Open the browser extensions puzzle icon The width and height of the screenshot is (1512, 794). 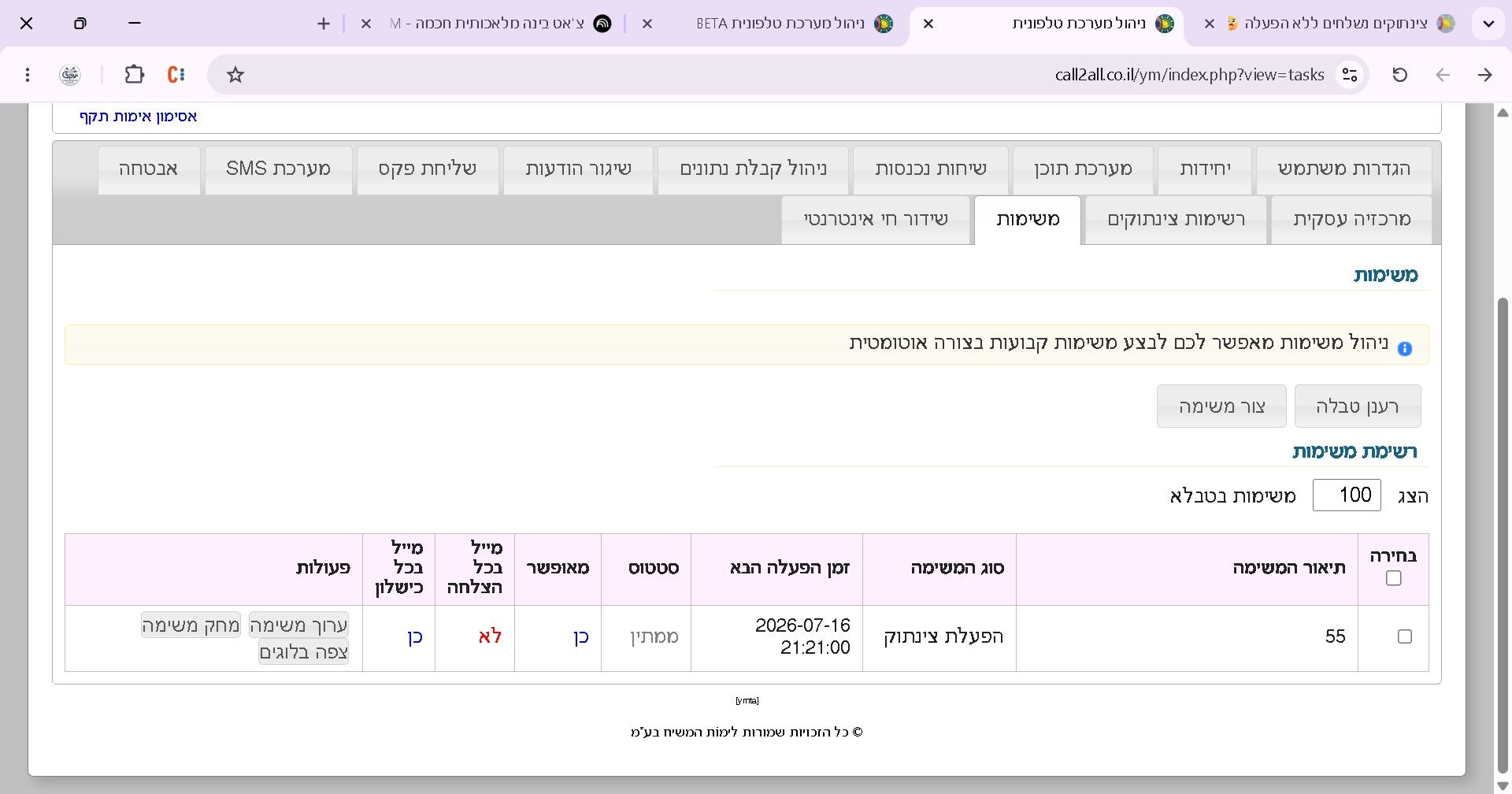click(135, 75)
